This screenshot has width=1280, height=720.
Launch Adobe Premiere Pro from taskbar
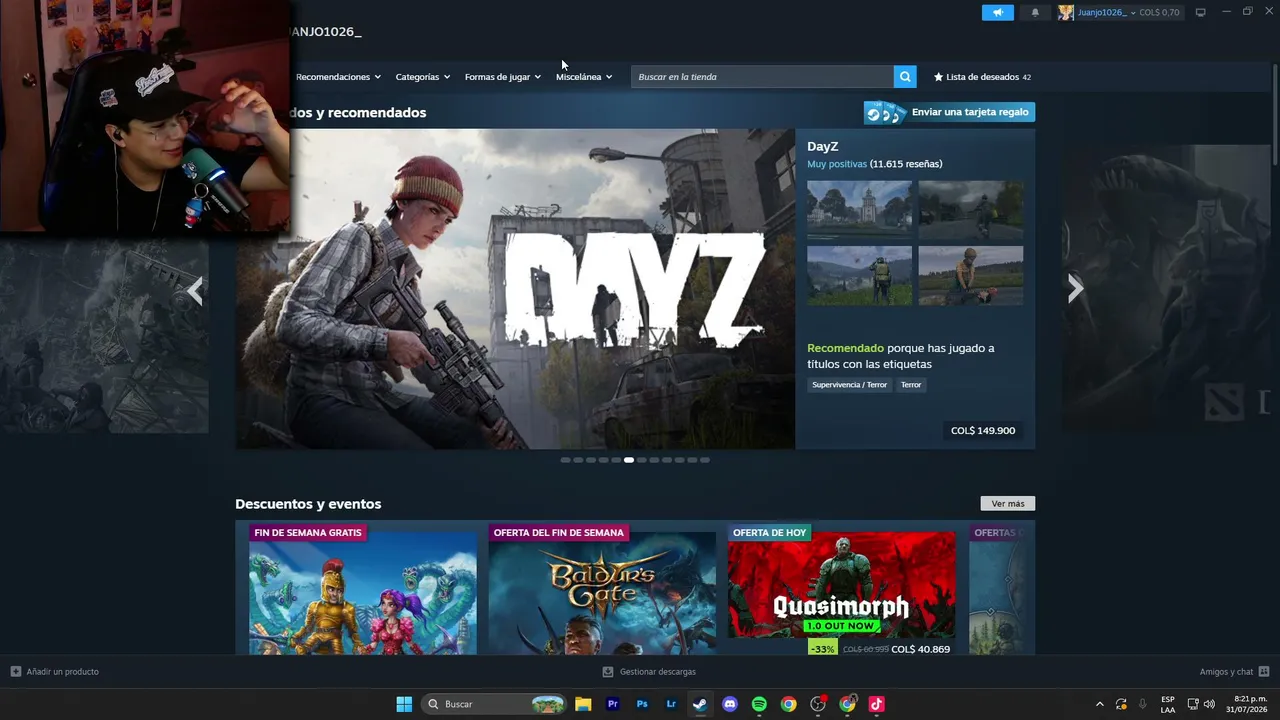(613, 704)
